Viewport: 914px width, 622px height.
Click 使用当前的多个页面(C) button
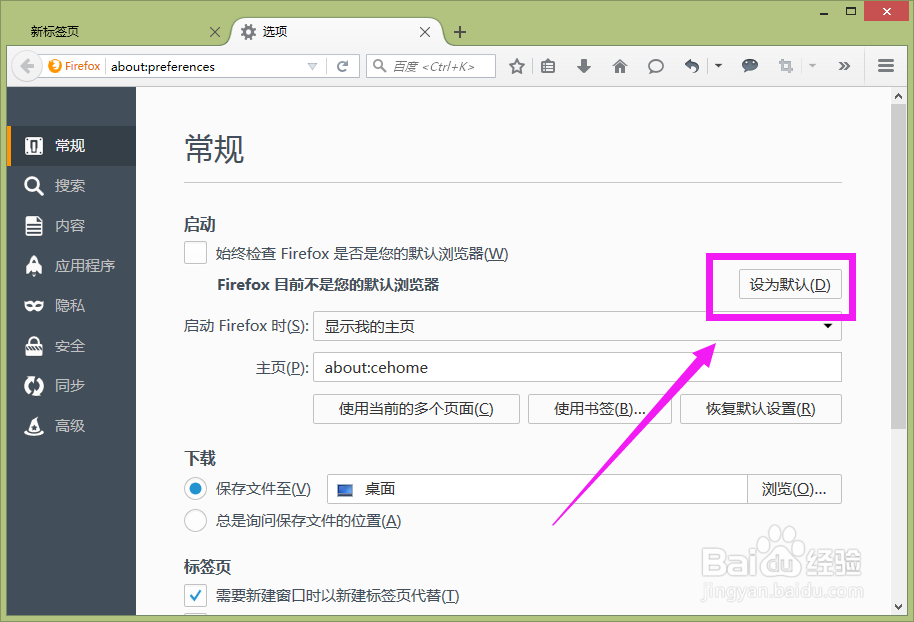point(416,409)
